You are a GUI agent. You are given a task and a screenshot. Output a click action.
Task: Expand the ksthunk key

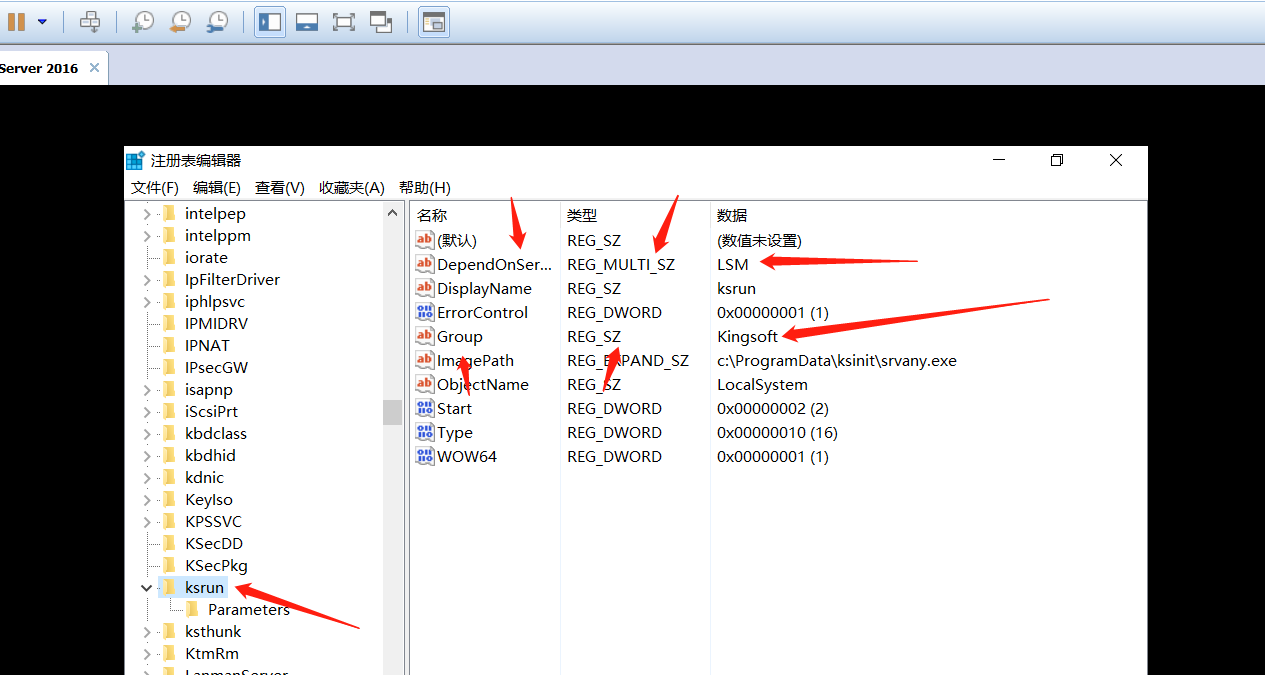147,632
